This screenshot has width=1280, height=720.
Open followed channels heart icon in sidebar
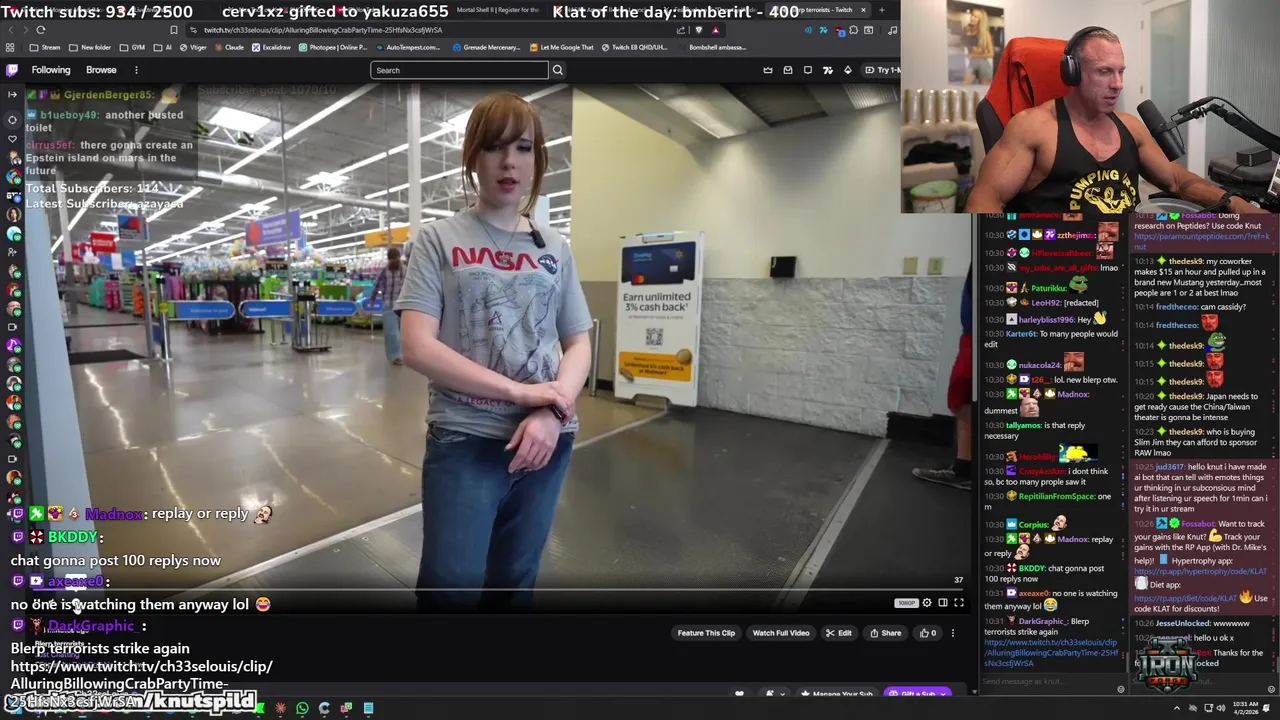click(12, 138)
